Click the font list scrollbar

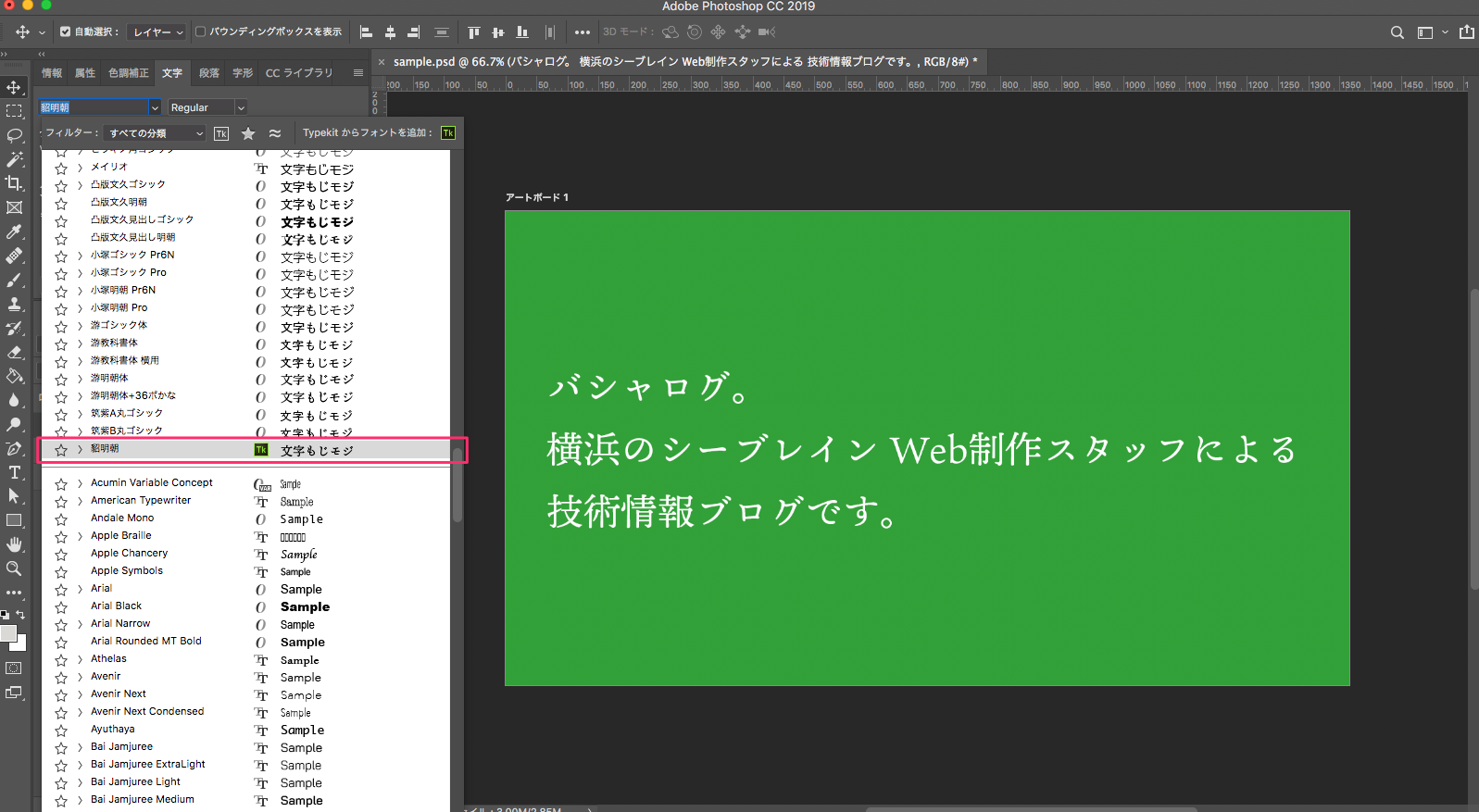point(457,483)
